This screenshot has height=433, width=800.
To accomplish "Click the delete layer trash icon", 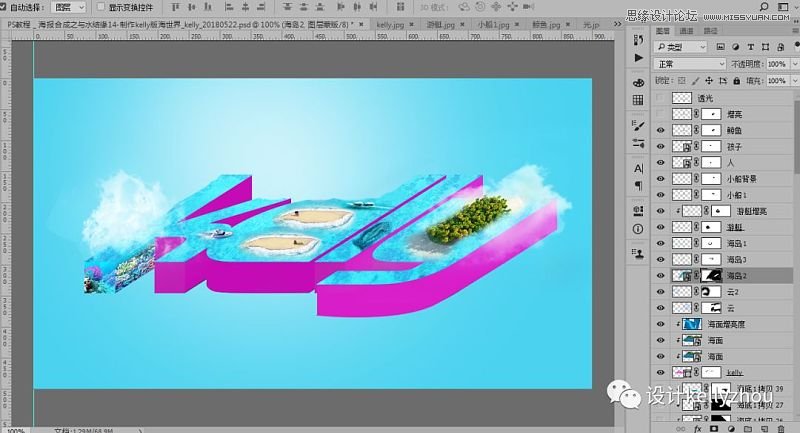I will tap(781, 429).
